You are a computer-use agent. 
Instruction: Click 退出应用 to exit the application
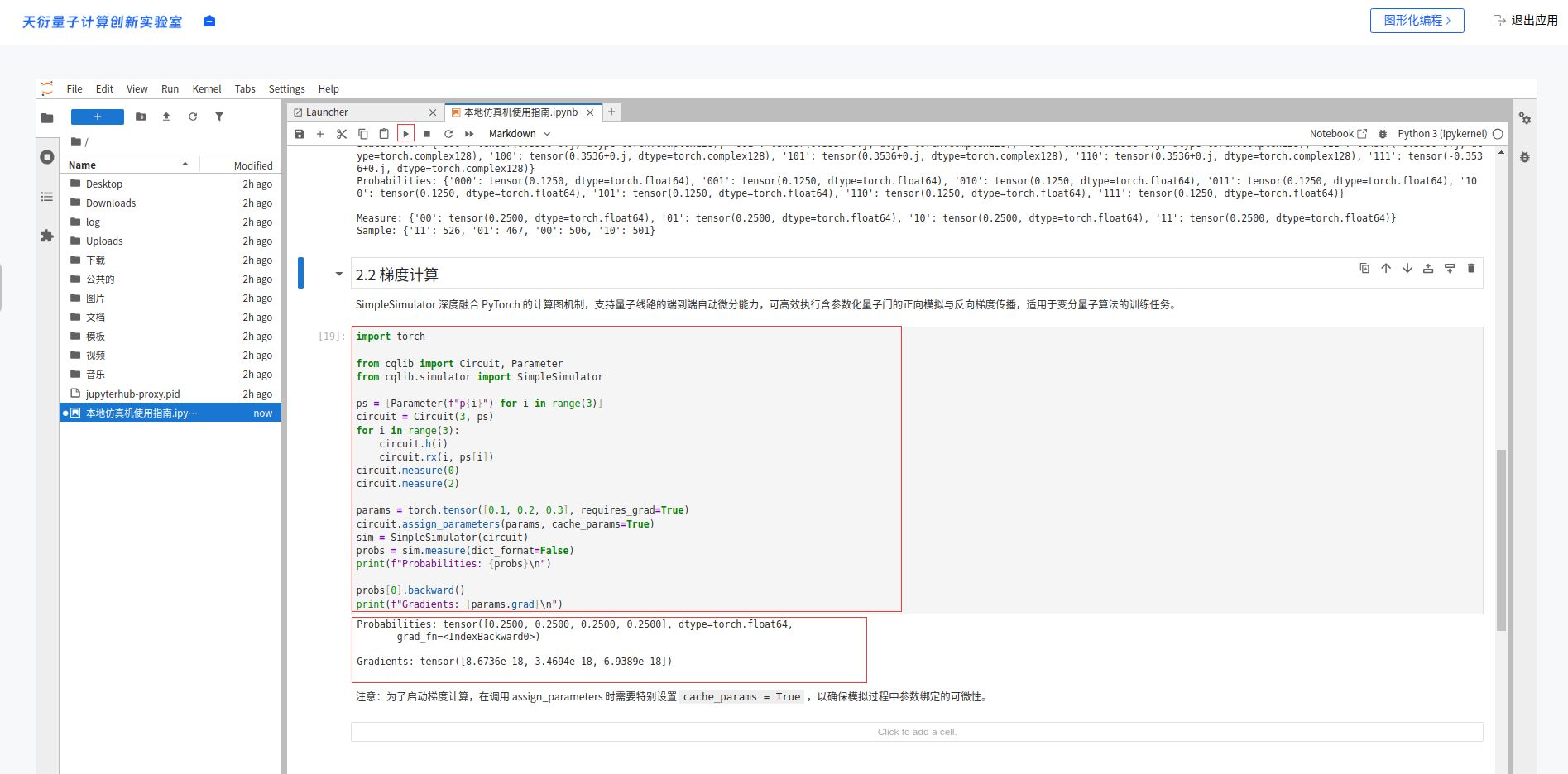[1525, 21]
